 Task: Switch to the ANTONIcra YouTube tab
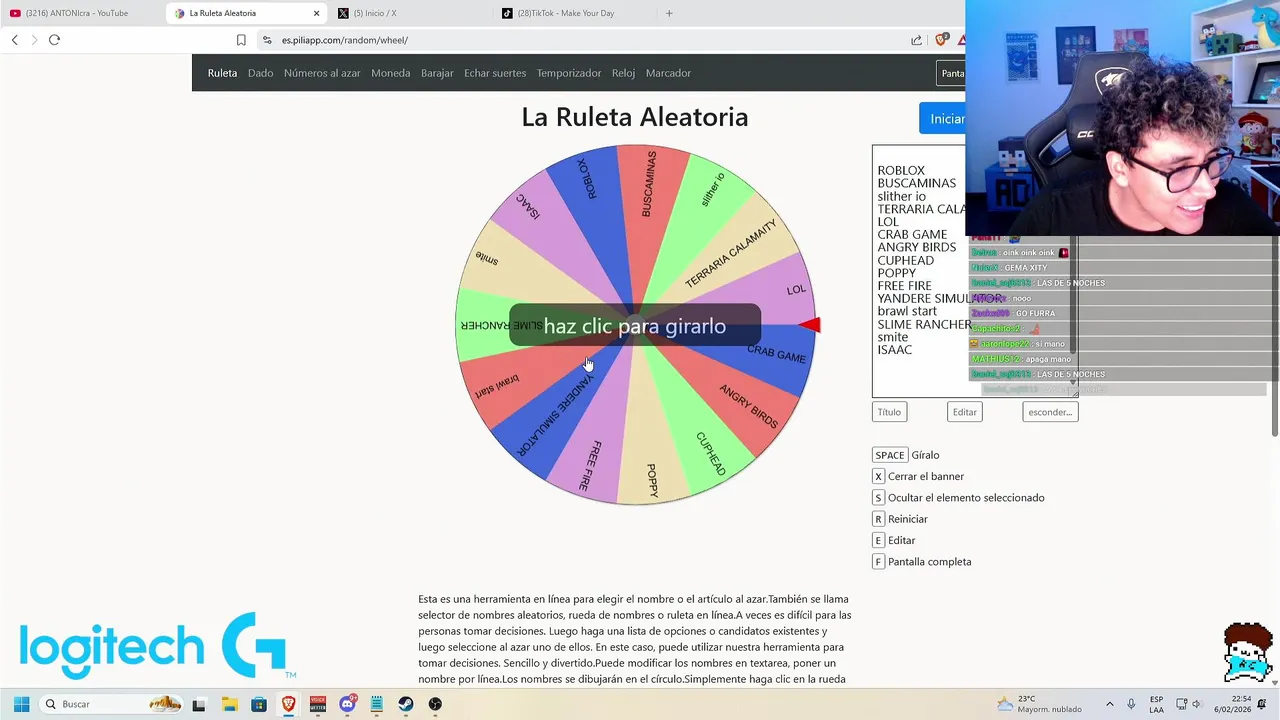pos(79,13)
